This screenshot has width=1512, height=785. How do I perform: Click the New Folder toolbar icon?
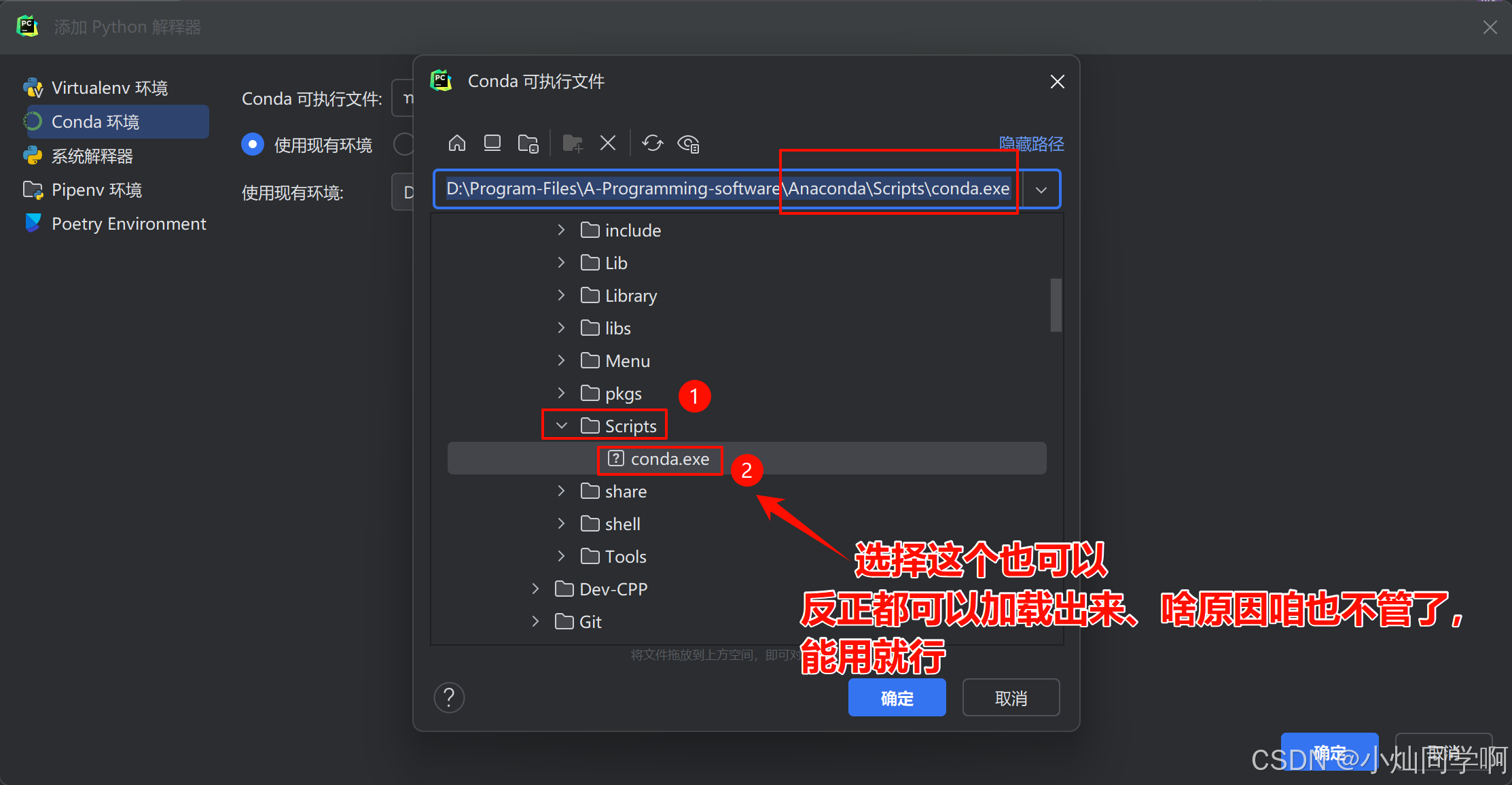click(573, 143)
